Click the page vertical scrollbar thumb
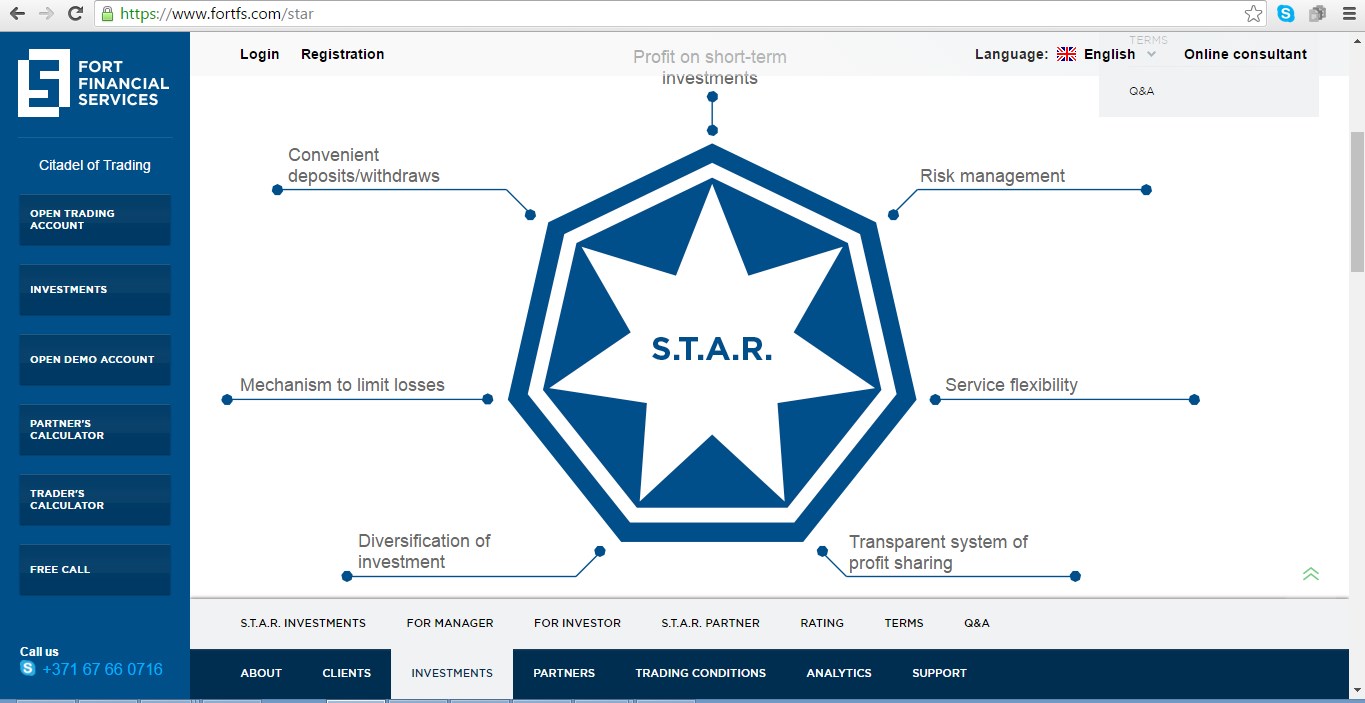 [x=1357, y=200]
